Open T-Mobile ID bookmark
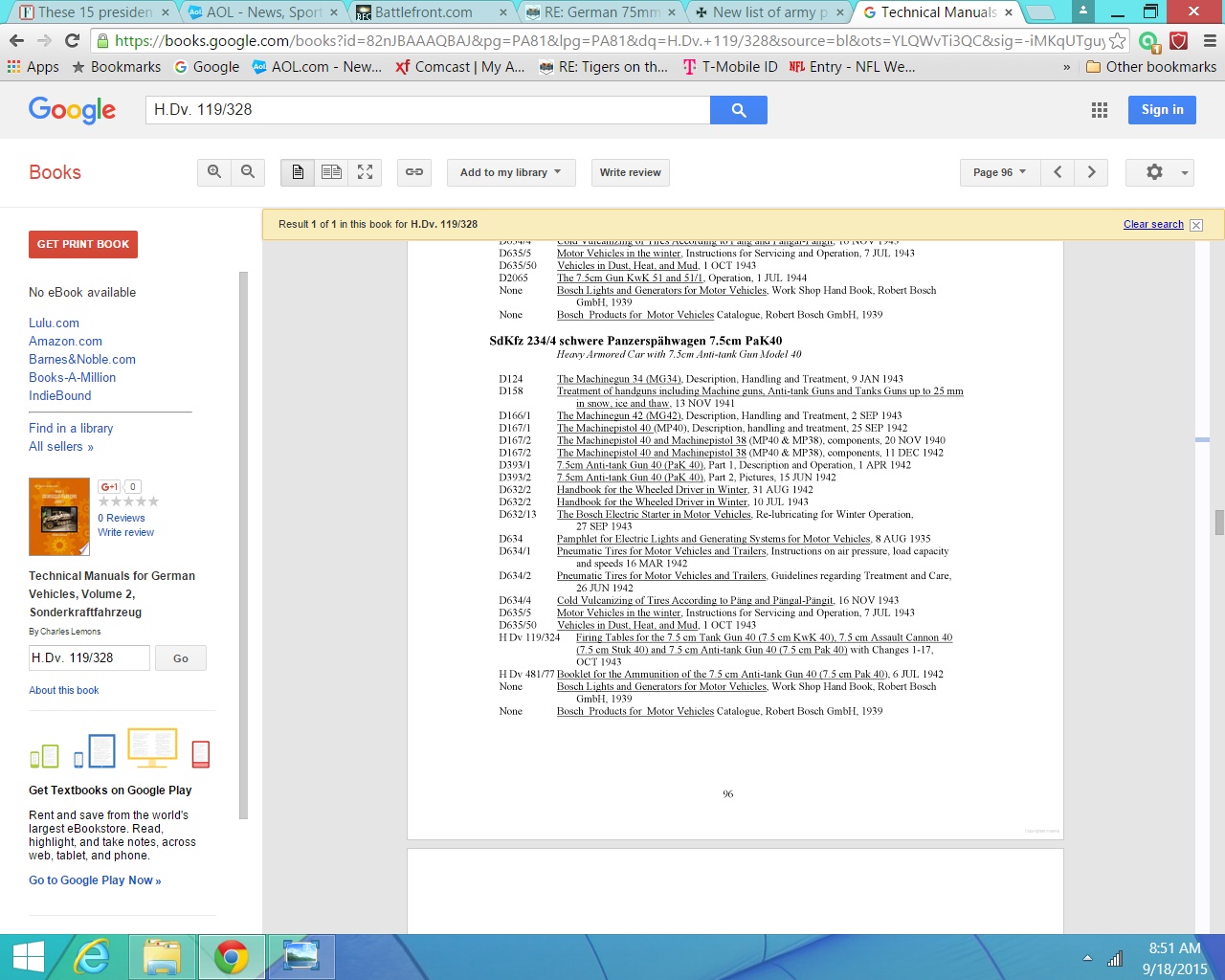This screenshot has height=980, width=1225. (x=729, y=67)
